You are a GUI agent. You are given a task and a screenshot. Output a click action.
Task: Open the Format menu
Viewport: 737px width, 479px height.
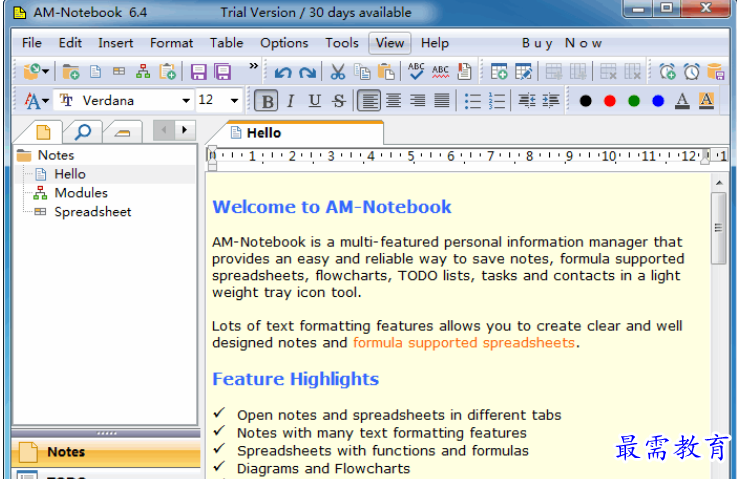pyautogui.click(x=172, y=43)
